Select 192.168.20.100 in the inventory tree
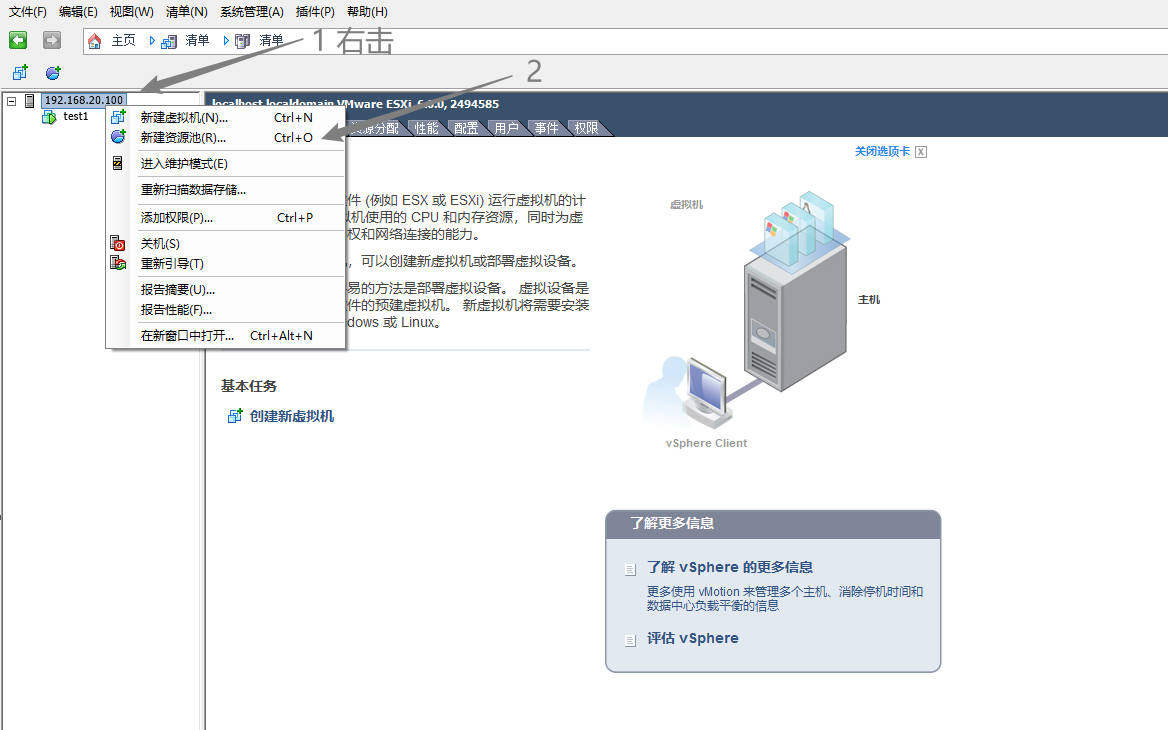This screenshot has height=730, width=1168. click(84, 100)
